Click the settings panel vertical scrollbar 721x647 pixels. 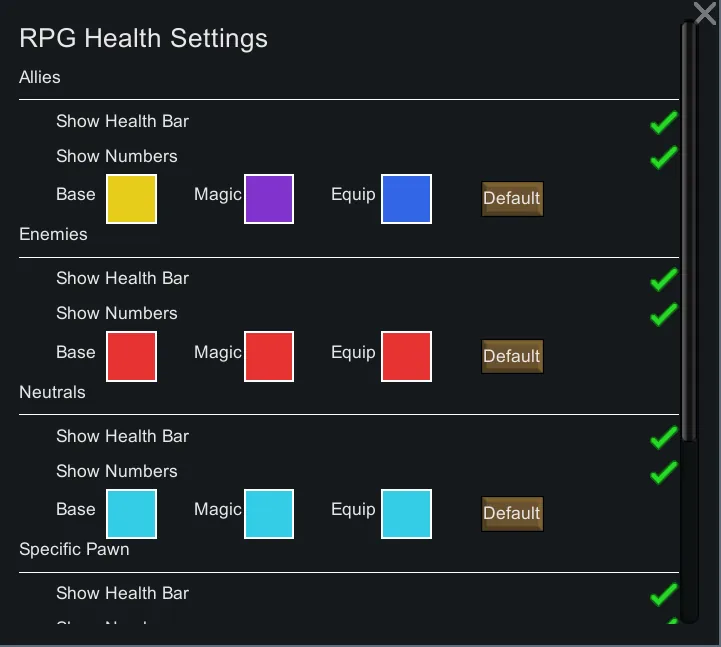[x=689, y=230]
